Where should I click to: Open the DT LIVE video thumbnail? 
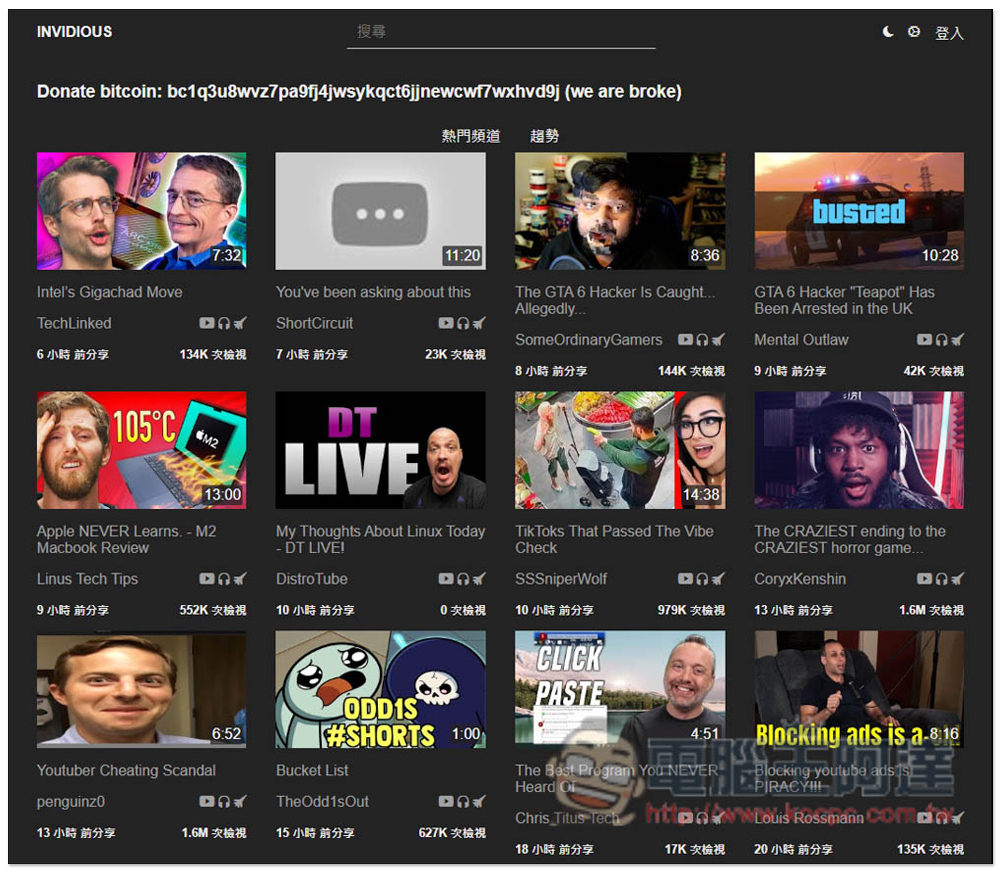coord(380,450)
